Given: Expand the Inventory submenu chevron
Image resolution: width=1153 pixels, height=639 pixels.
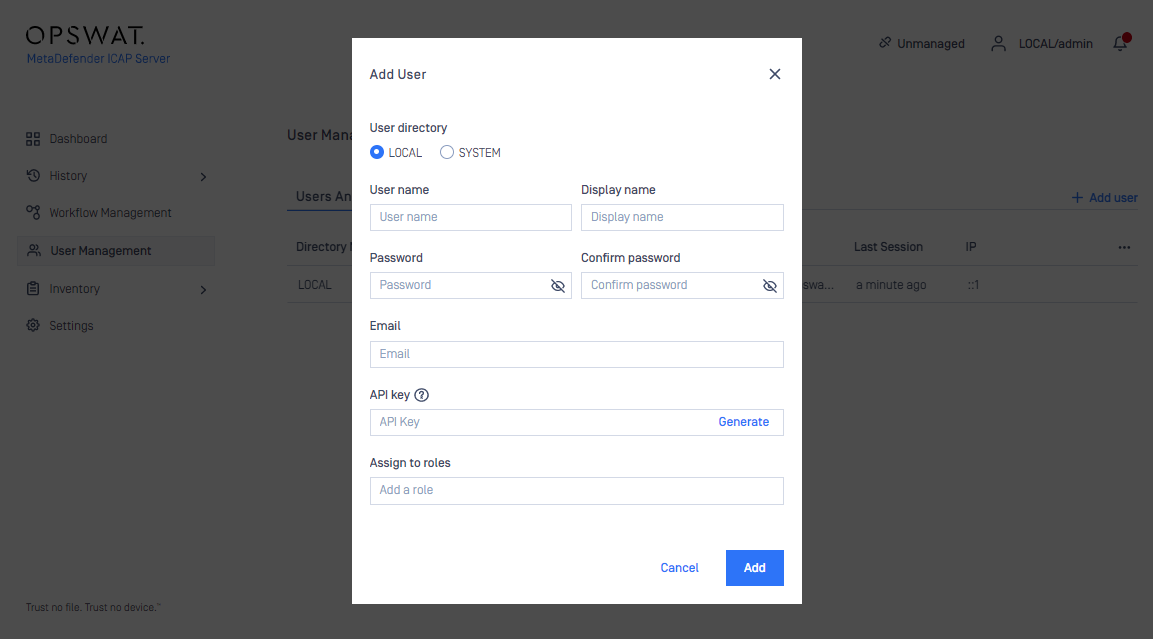Looking at the screenshot, I should click(203, 290).
